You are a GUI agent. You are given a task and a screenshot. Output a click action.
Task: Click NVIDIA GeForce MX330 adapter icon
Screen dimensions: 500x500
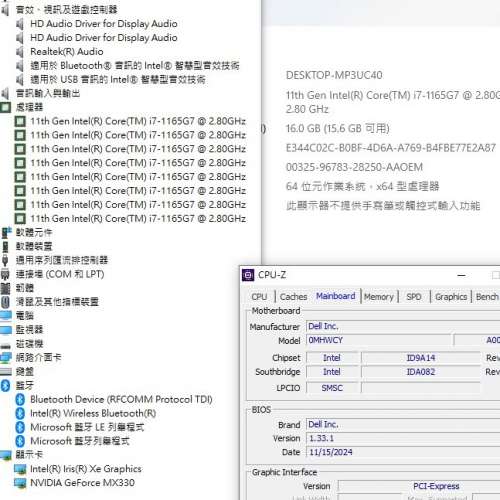(20, 483)
